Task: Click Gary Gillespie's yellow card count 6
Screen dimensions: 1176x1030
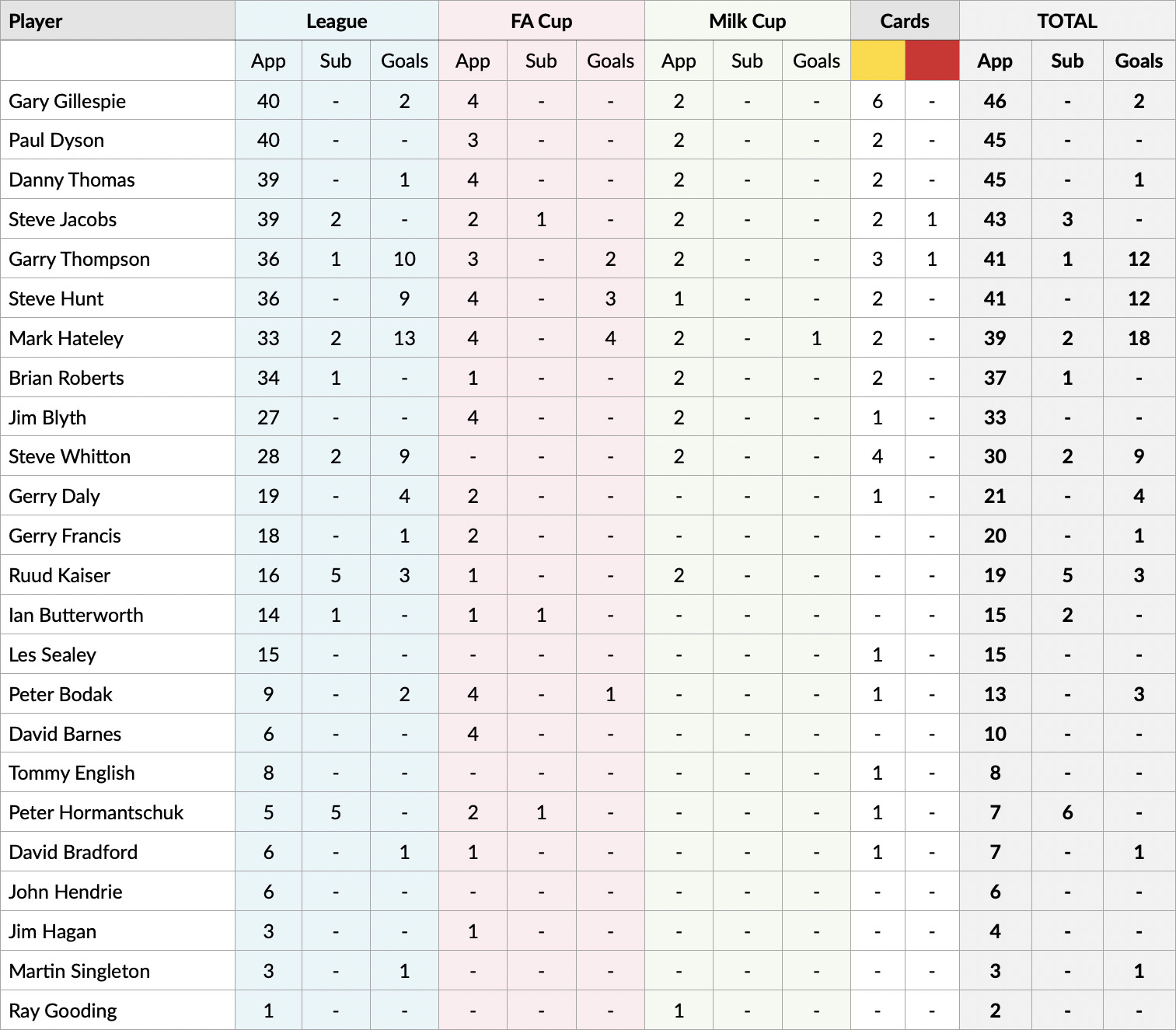Action: (878, 101)
